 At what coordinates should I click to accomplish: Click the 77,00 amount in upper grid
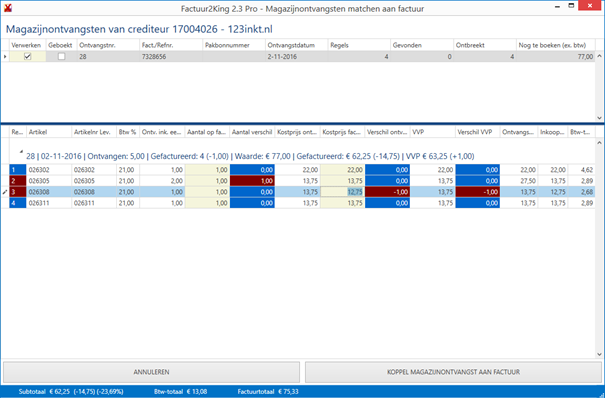coord(556,57)
